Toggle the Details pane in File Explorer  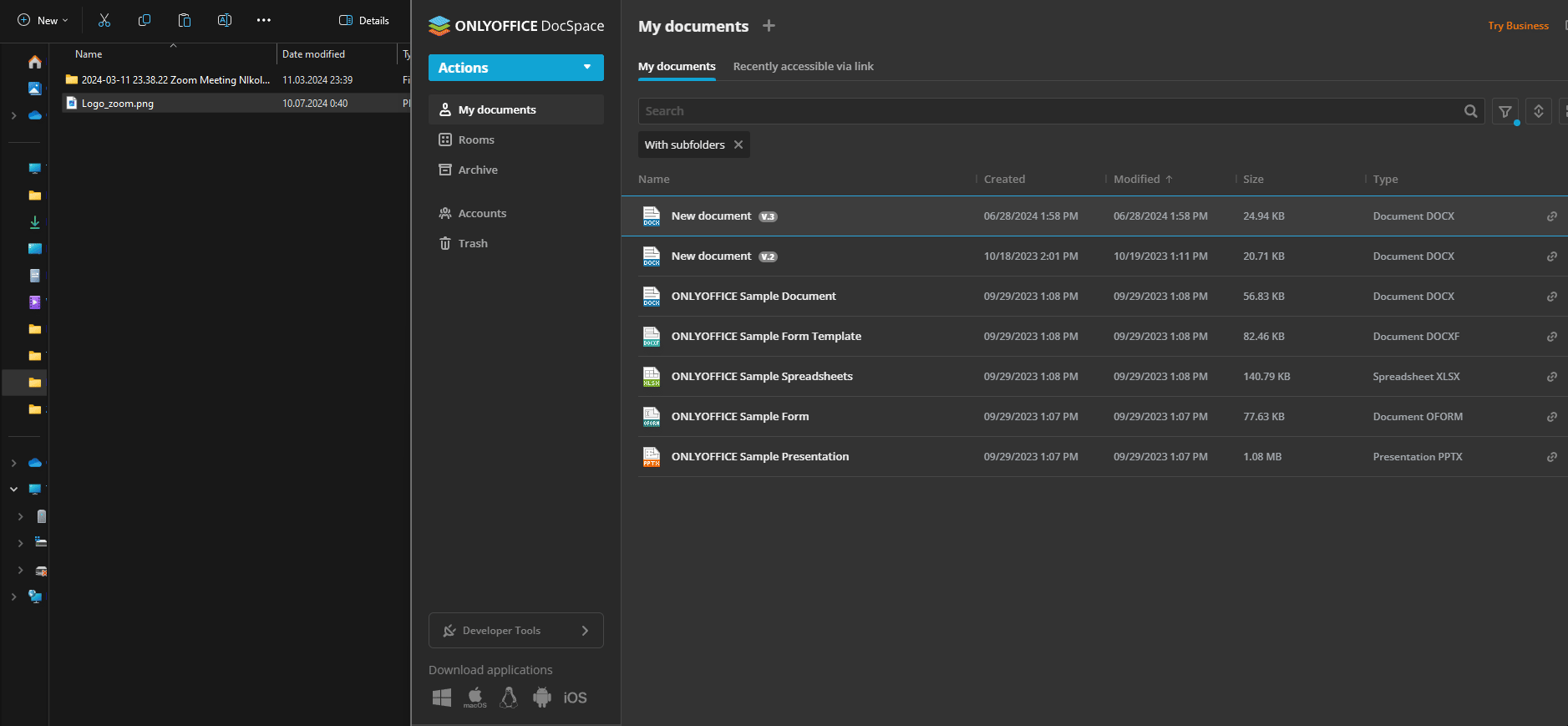click(364, 20)
